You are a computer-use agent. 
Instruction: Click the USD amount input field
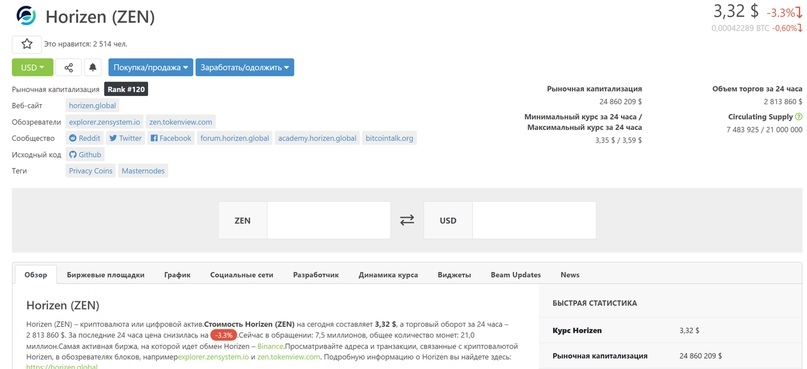pos(534,220)
